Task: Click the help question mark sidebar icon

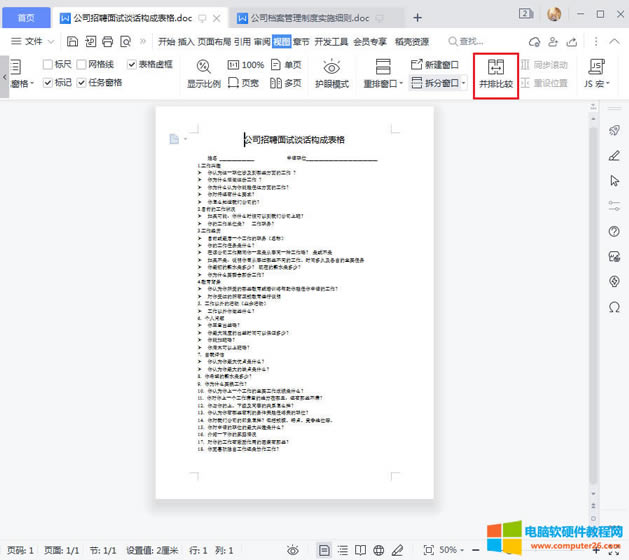Action: [614, 231]
